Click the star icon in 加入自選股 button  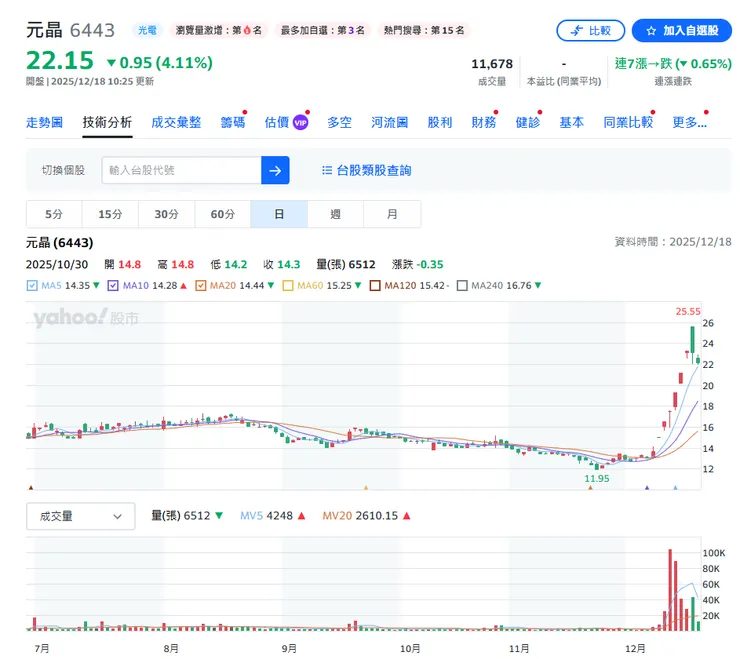pos(651,31)
